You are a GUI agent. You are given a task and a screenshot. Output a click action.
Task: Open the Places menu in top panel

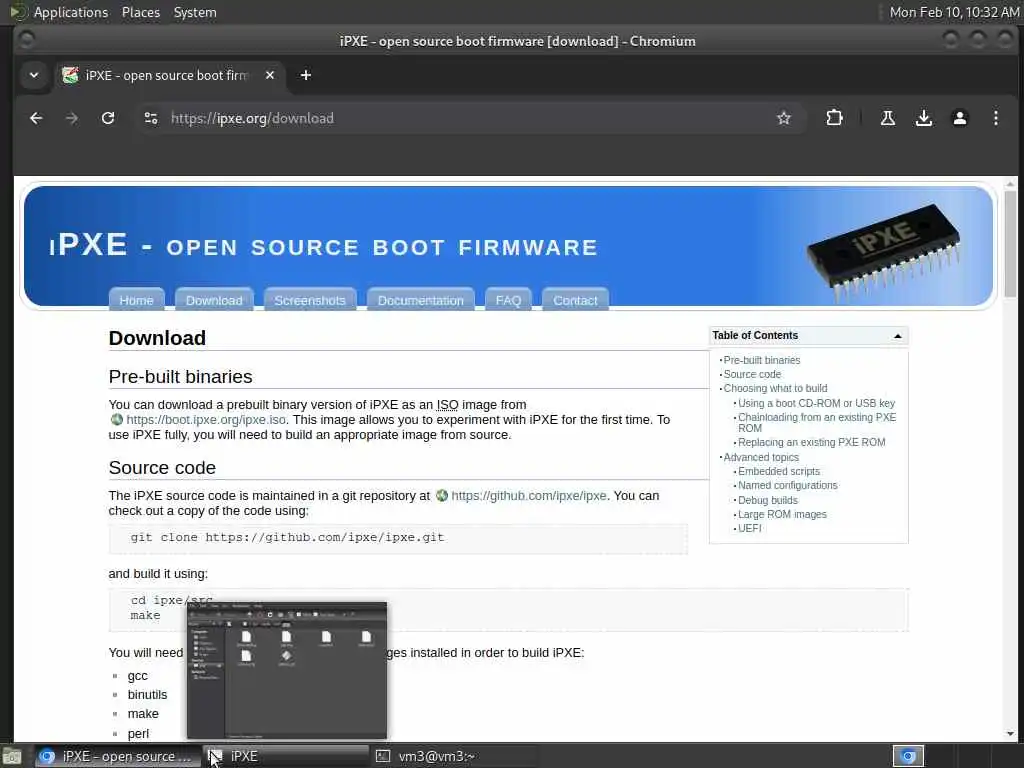pos(140,12)
